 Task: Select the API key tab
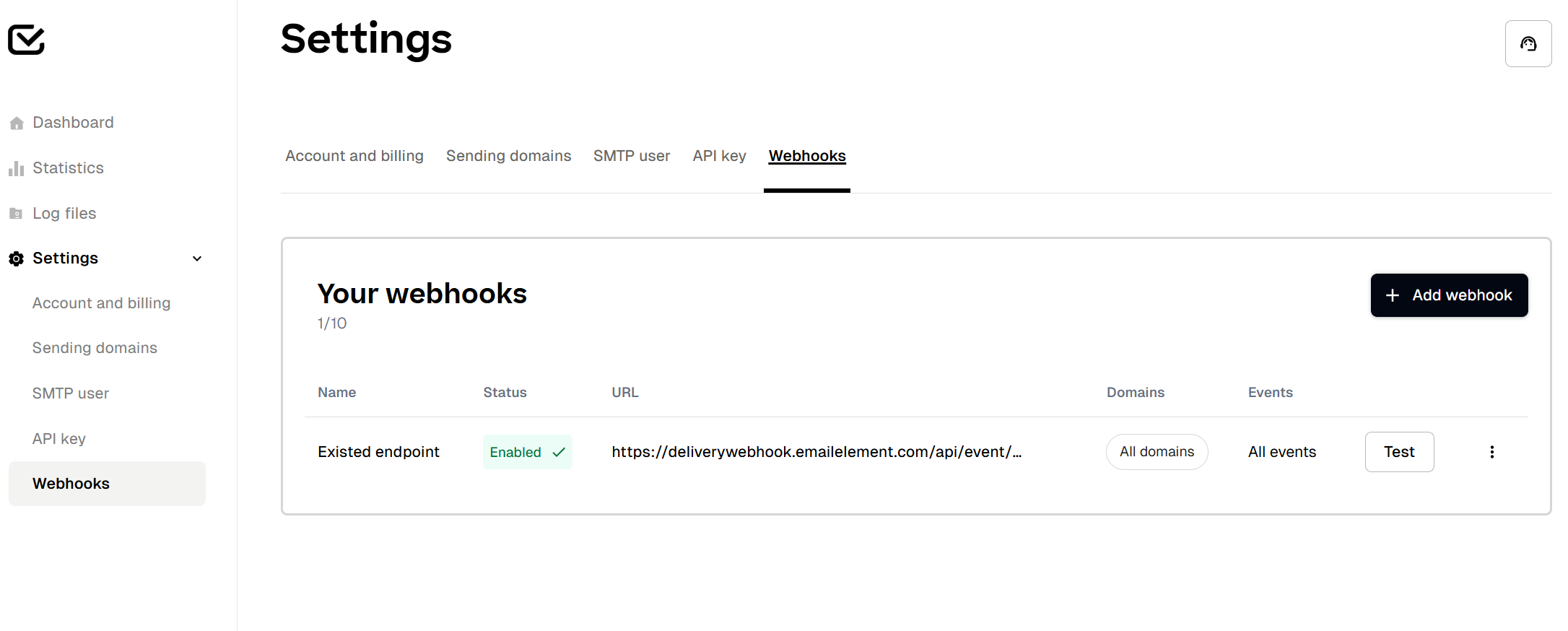click(x=719, y=156)
